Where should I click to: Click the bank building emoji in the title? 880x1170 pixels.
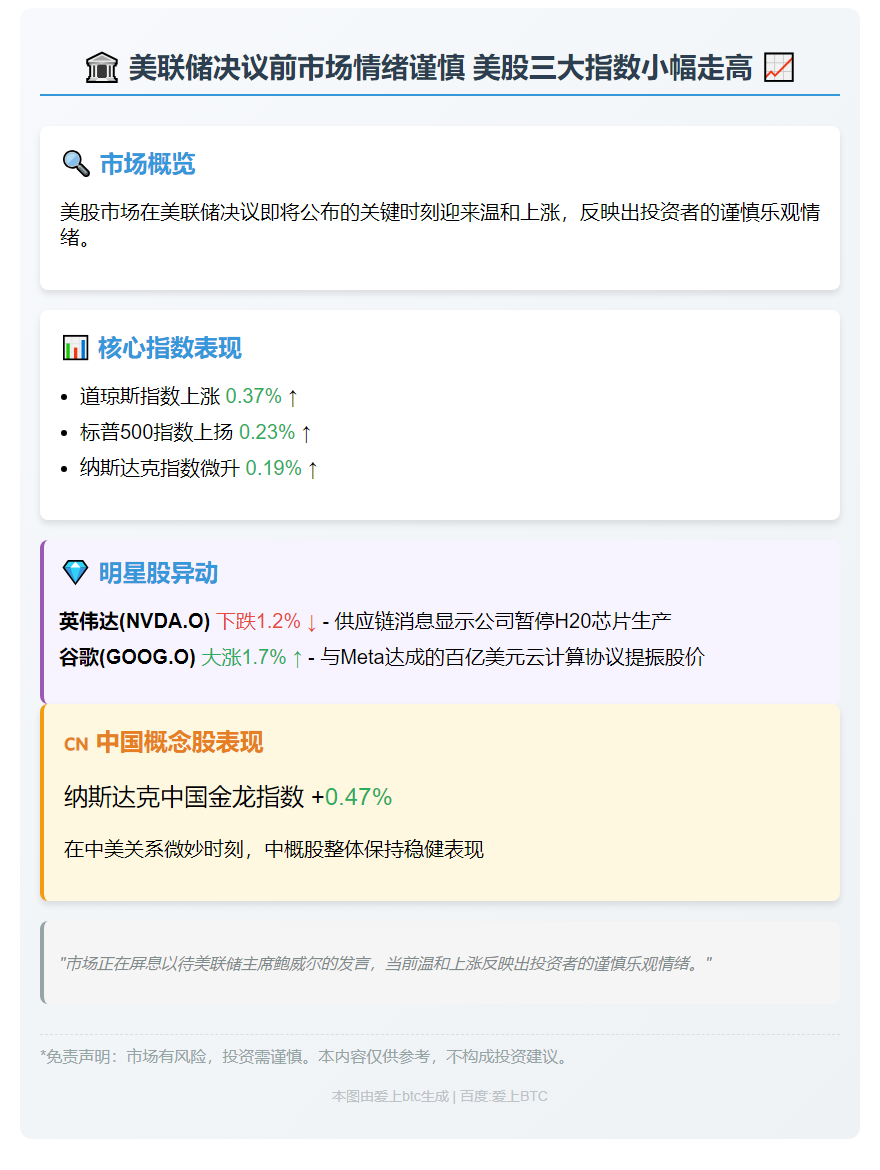pyautogui.click(x=102, y=68)
